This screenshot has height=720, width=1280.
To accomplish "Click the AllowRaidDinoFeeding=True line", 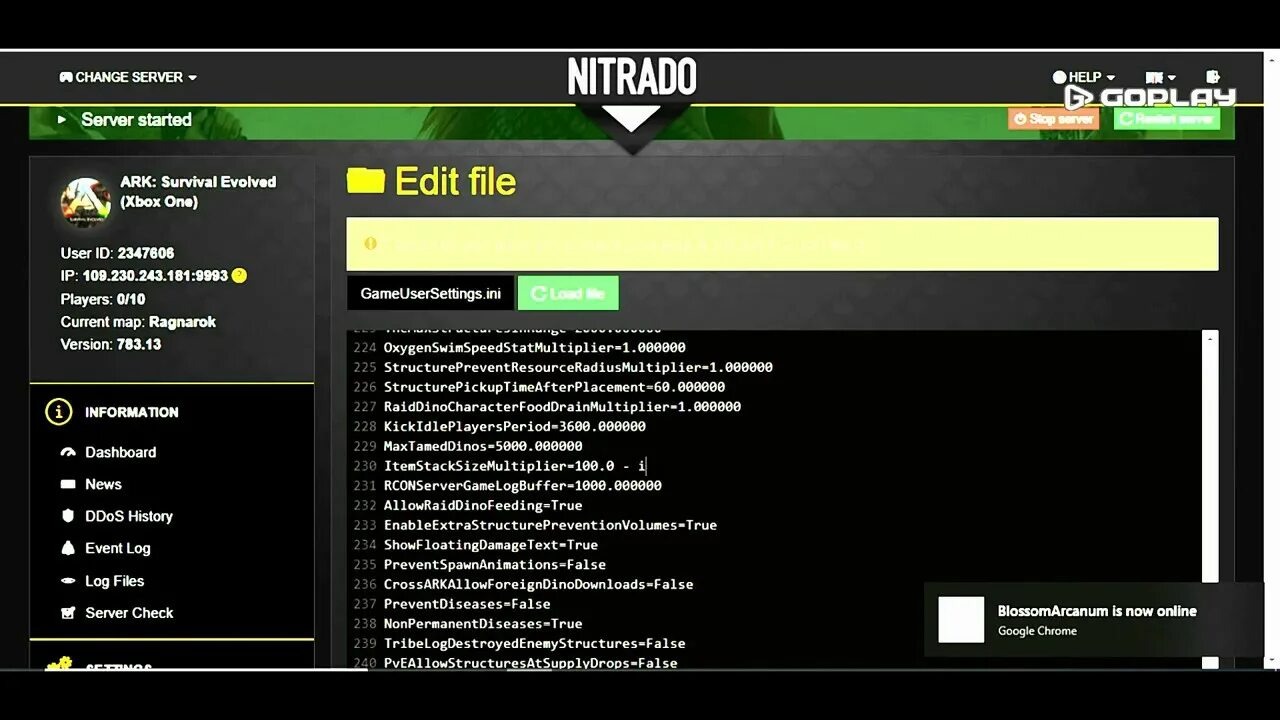I will (483, 505).
